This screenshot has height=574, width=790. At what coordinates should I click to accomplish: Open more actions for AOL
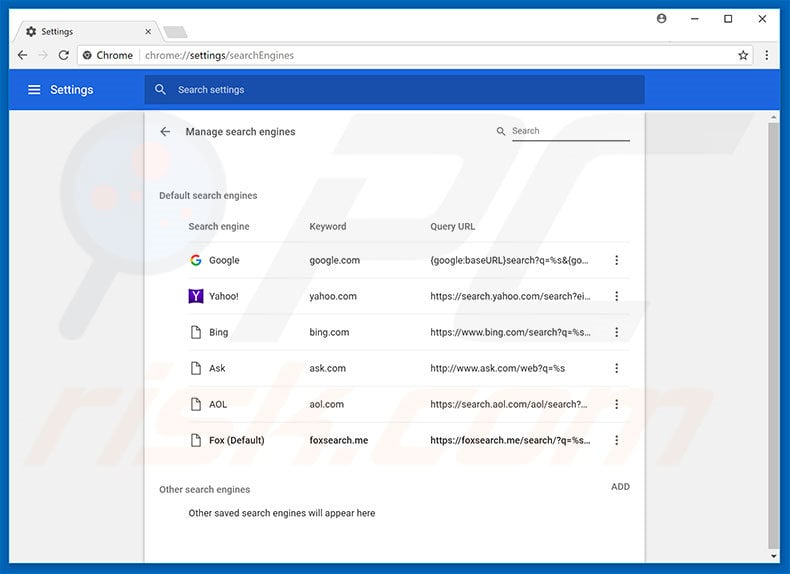pos(616,404)
